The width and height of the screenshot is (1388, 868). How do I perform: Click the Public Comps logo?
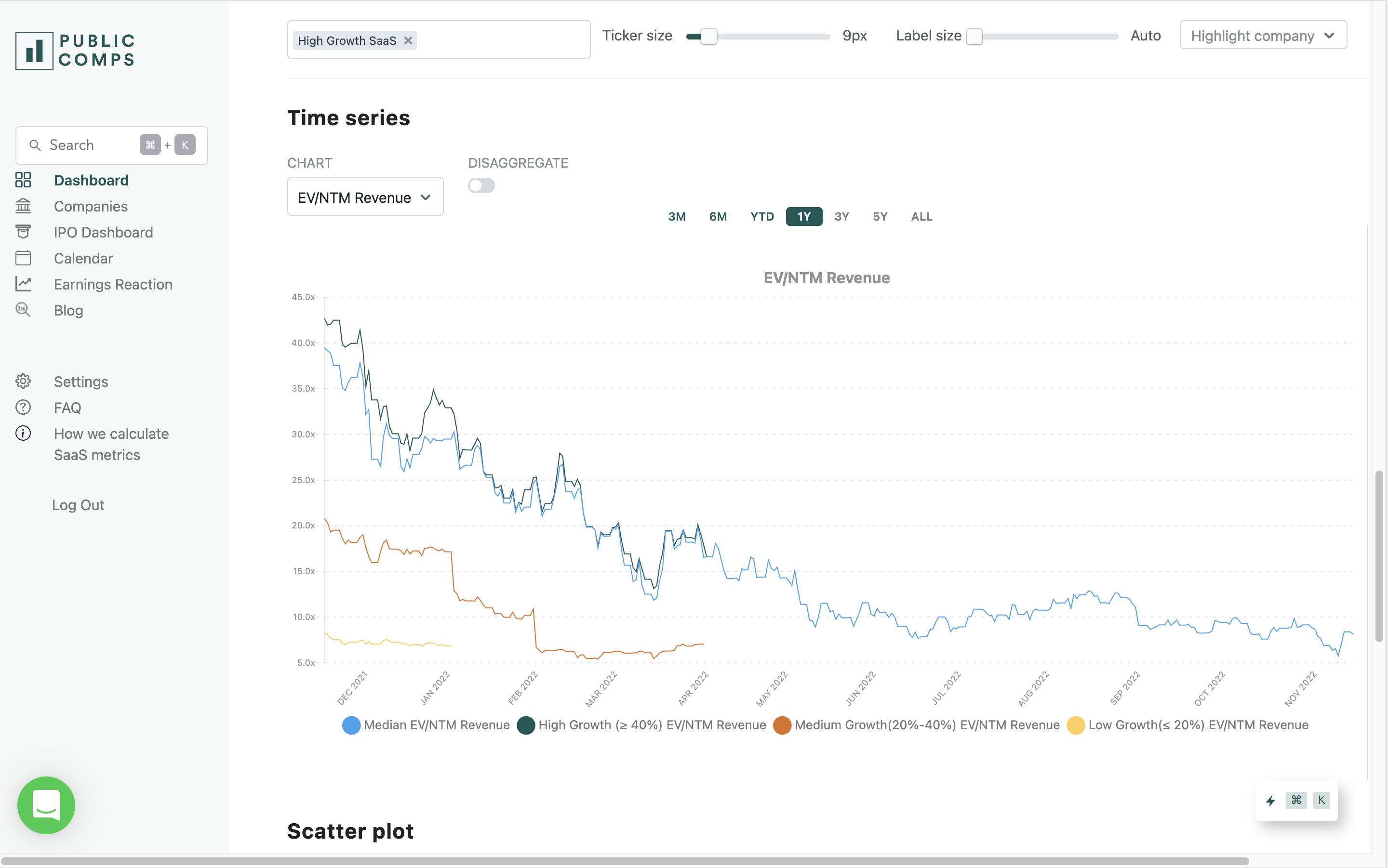point(75,51)
